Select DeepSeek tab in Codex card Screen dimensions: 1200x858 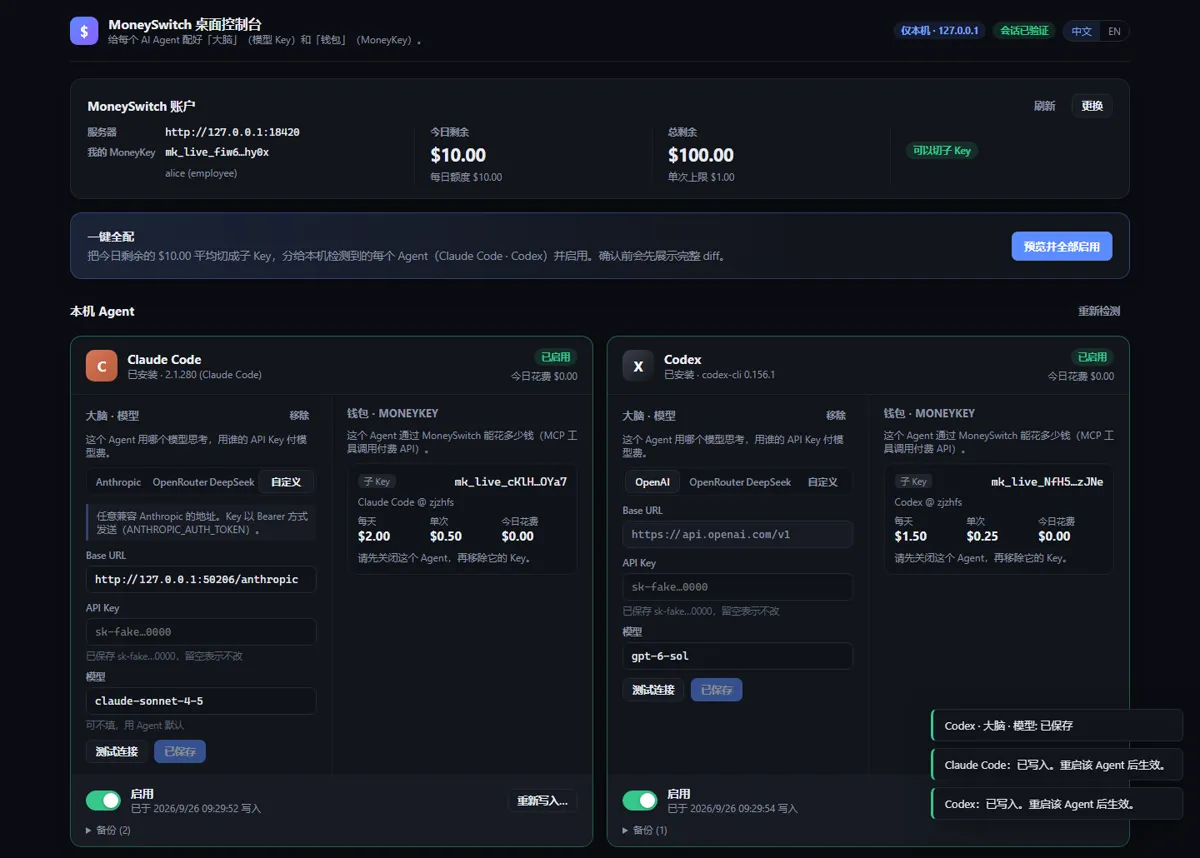[x=769, y=482]
